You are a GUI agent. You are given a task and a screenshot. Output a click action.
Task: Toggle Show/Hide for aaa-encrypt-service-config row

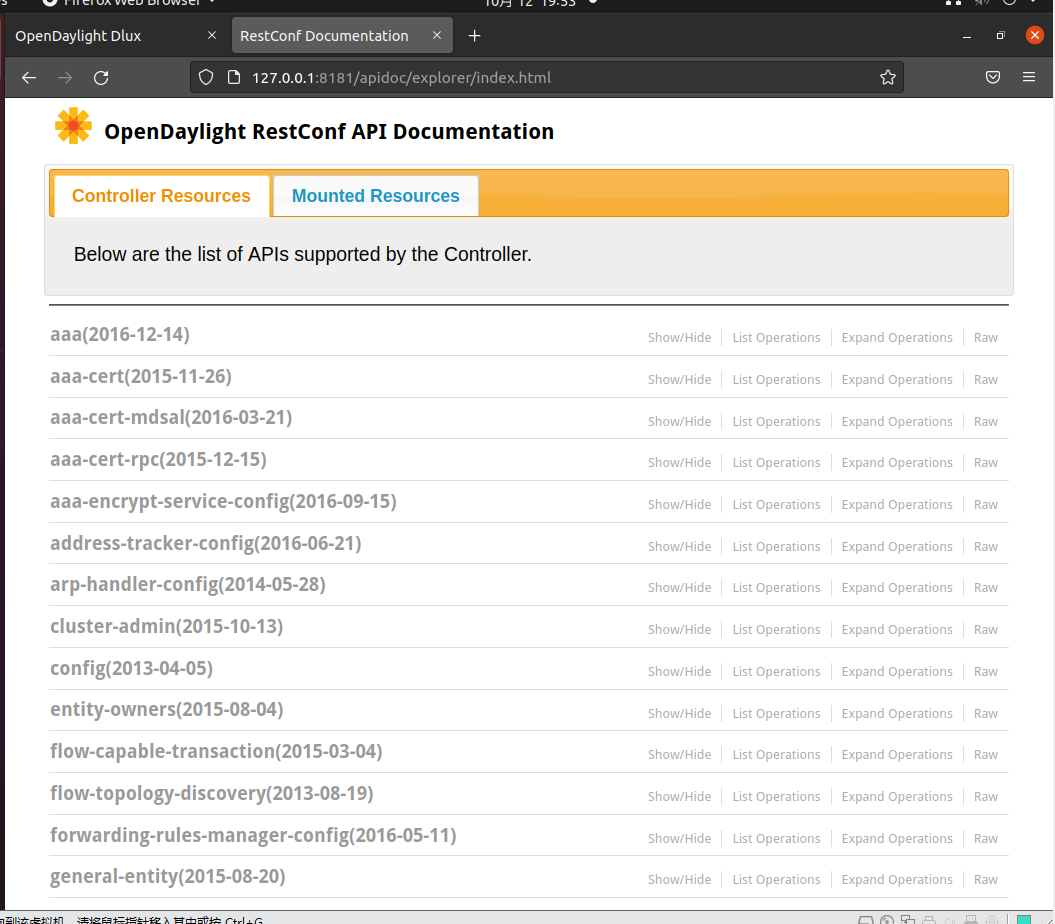(679, 505)
